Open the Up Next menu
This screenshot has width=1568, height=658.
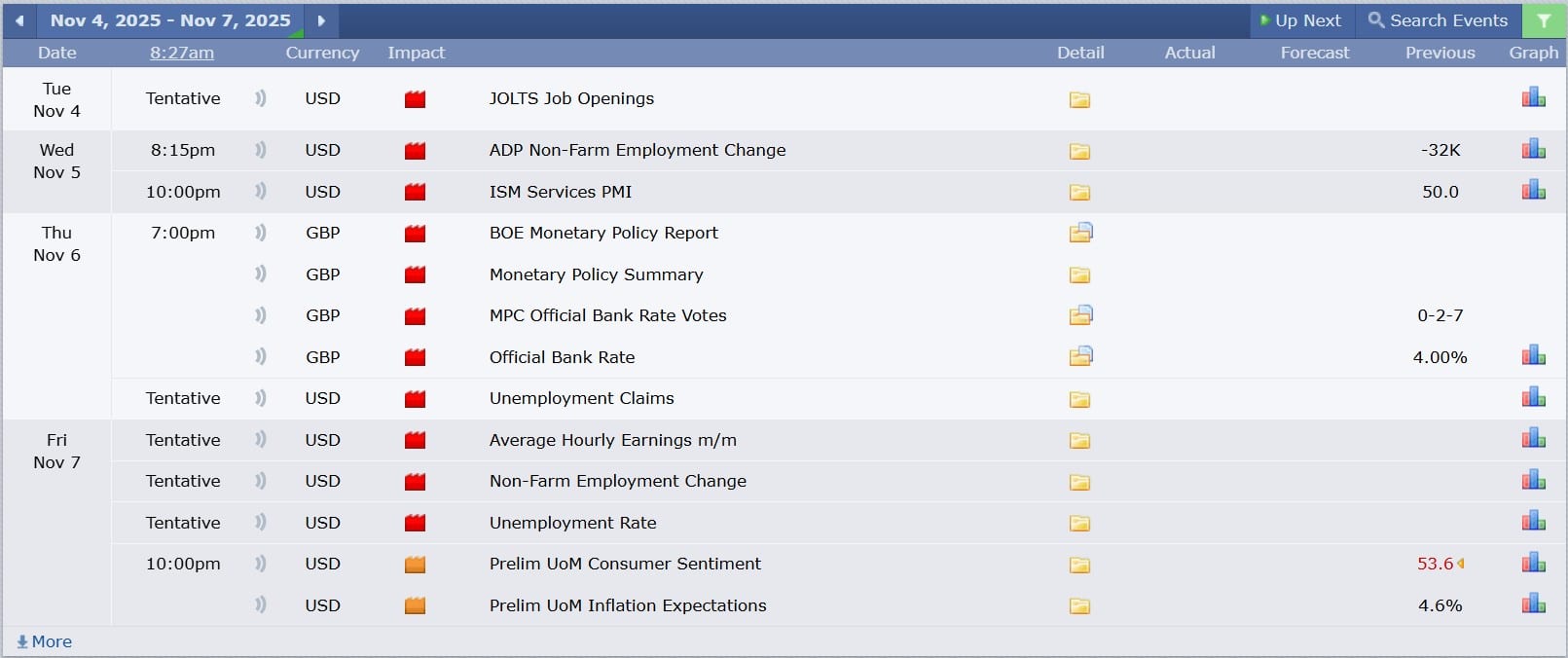tap(1301, 19)
